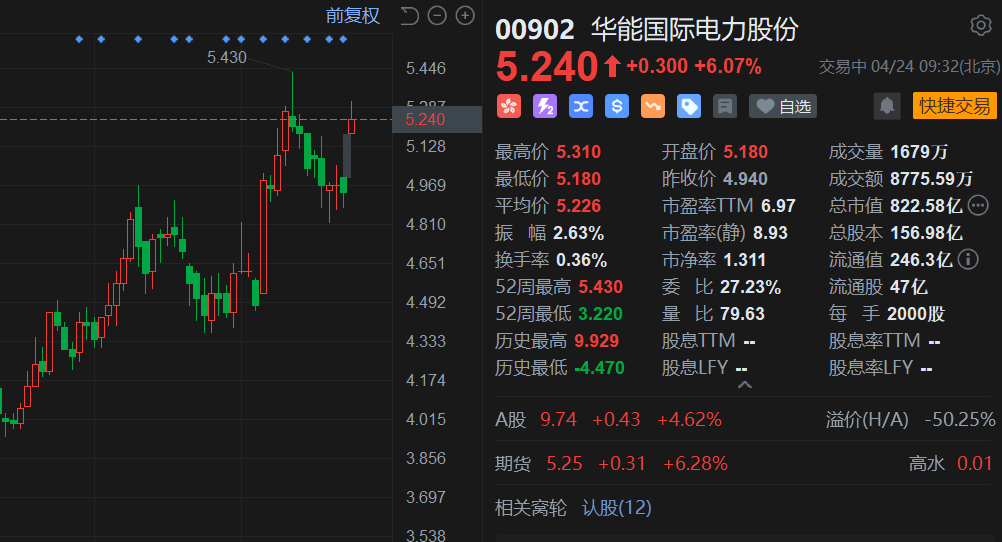
Task: Click the A股 price 9.74
Action: pyautogui.click(x=559, y=419)
